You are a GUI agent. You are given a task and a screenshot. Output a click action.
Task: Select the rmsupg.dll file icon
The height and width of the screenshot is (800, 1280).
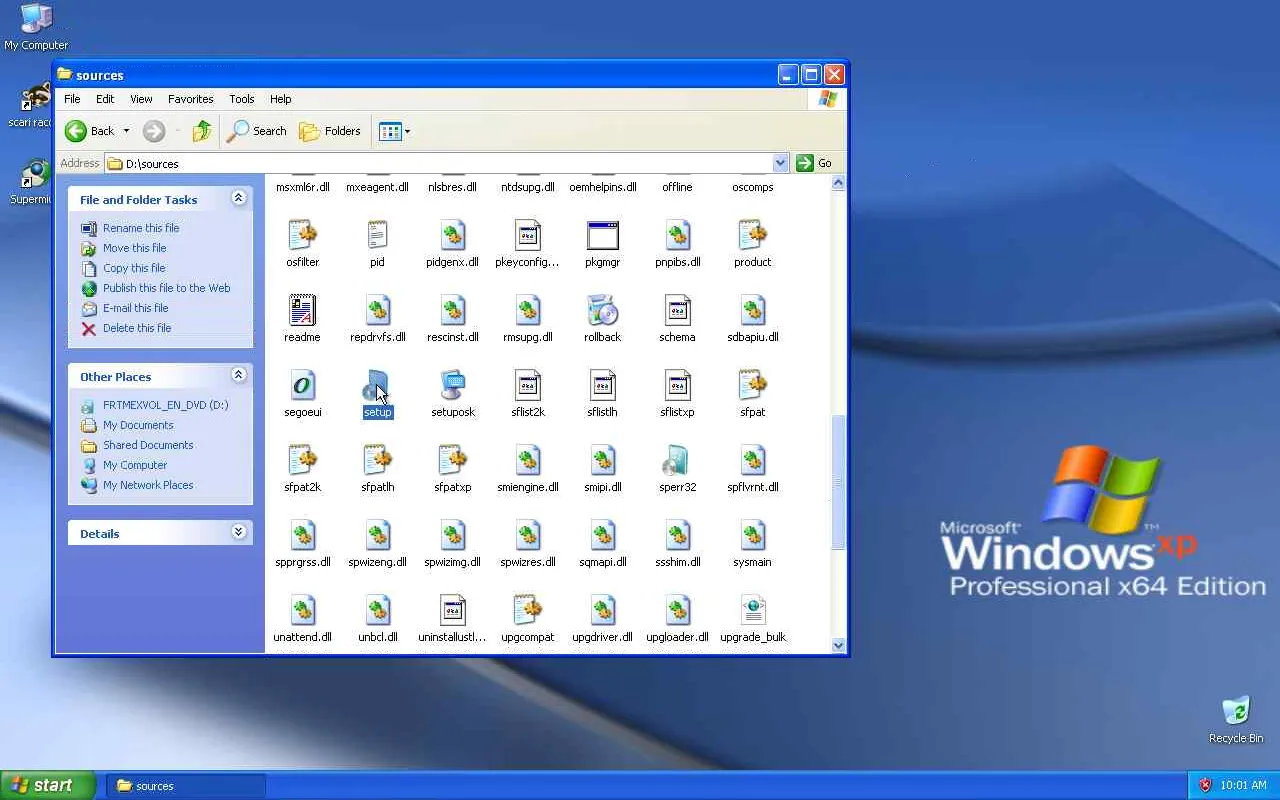pyautogui.click(x=527, y=311)
